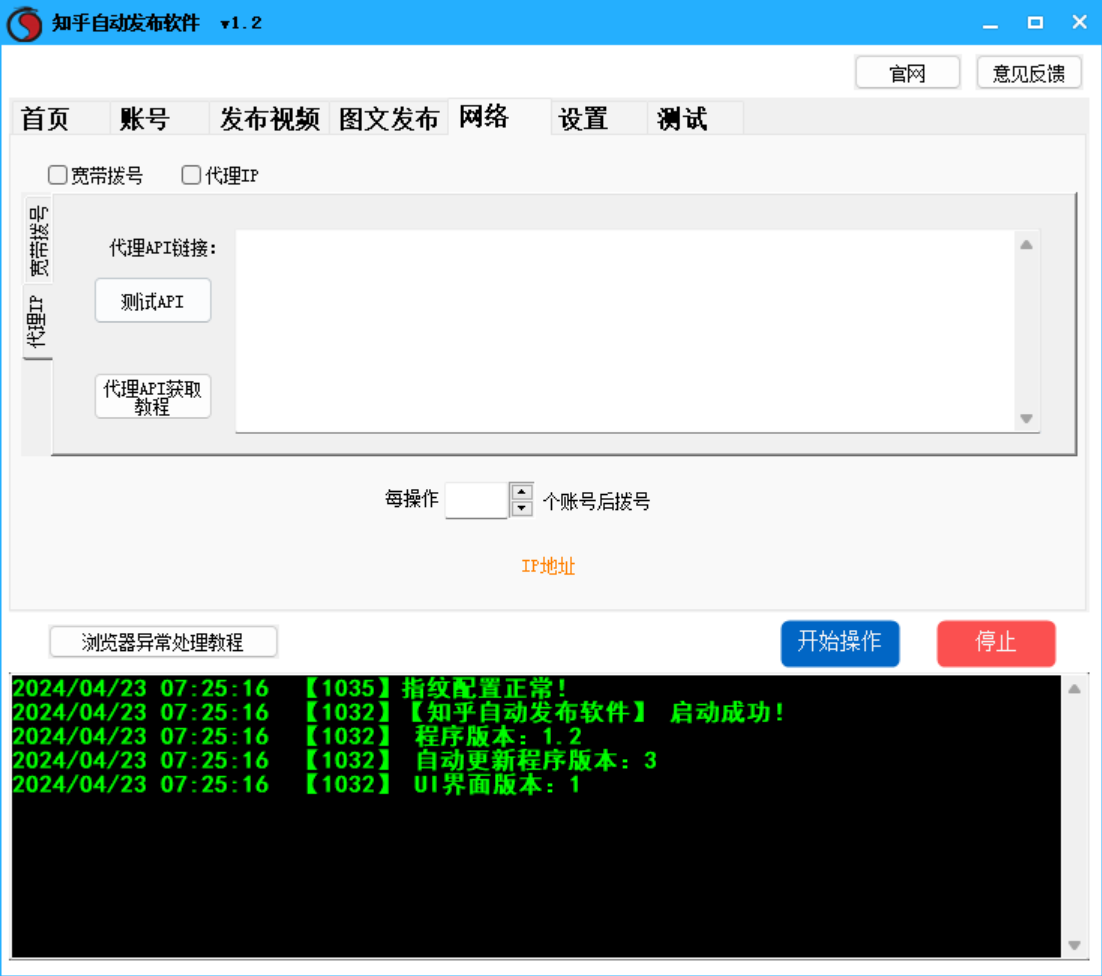Click the 测试API button
The height and width of the screenshot is (976, 1102).
153,301
